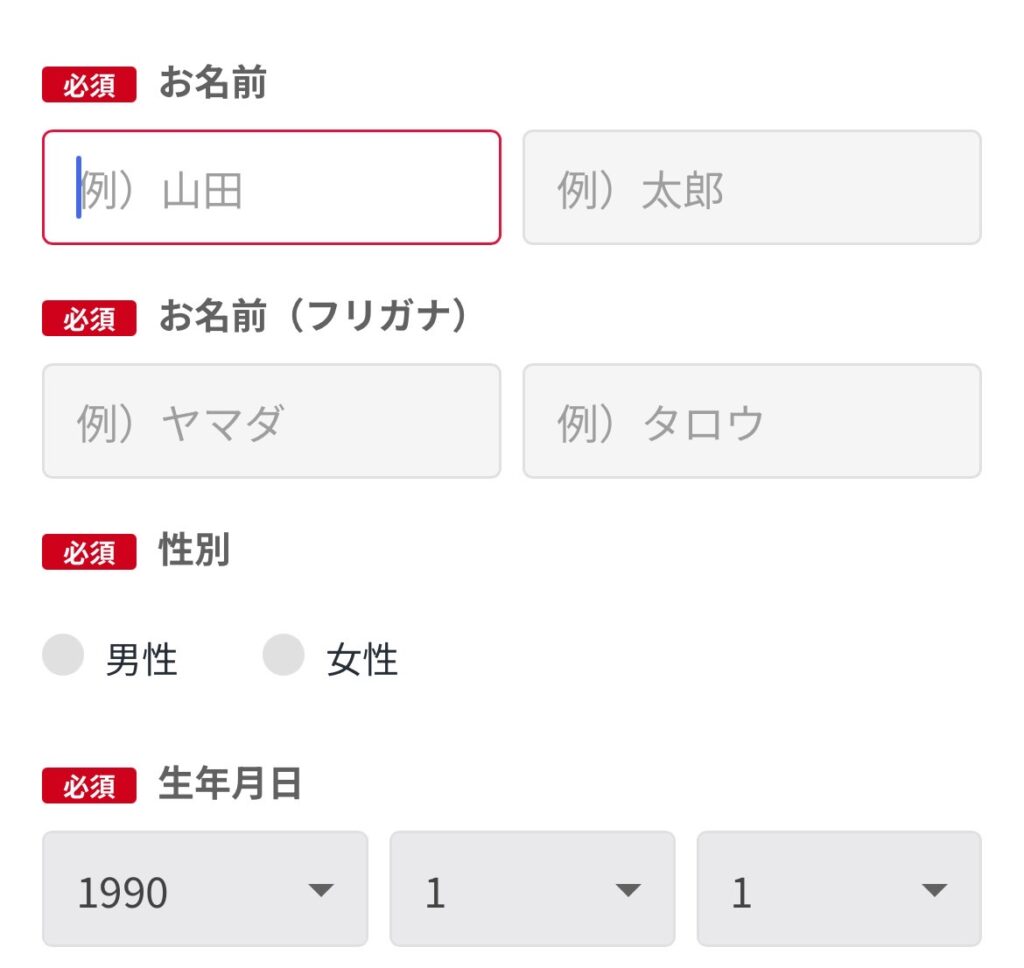Click the birth day dropdown arrow icon

pyautogui.click(x=934, y=889)
